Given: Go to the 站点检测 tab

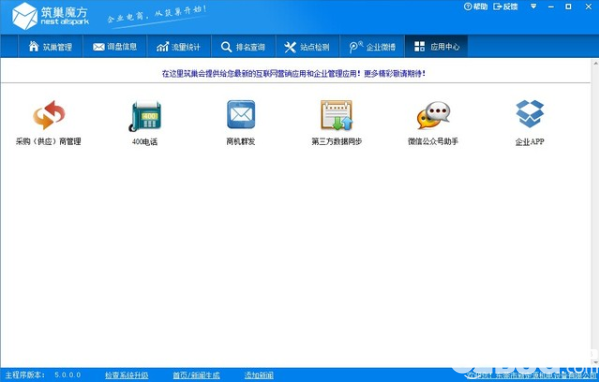Looking at the screenshot, I should 307,47.
